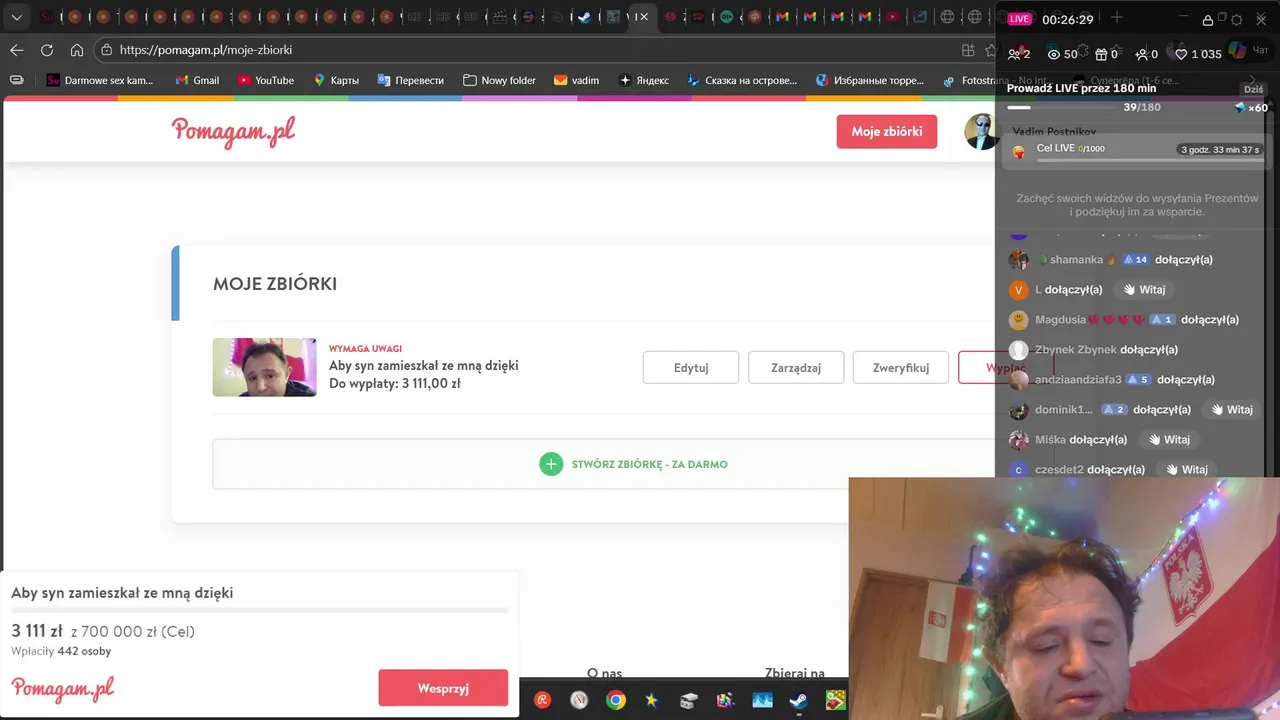
Task: Open the fundraiser thumbnail image
Action: pyautogui.click(x=264, y=367)
